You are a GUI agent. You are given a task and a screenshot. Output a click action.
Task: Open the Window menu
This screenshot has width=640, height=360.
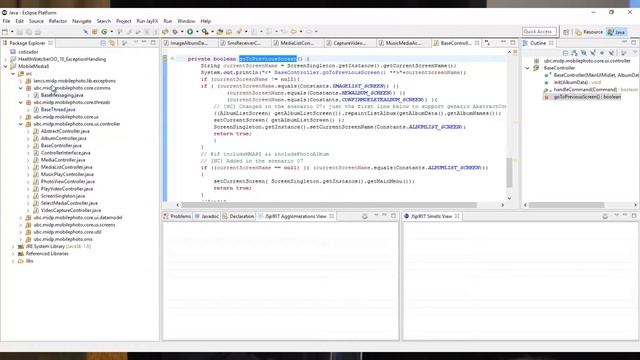coord(186,21)
